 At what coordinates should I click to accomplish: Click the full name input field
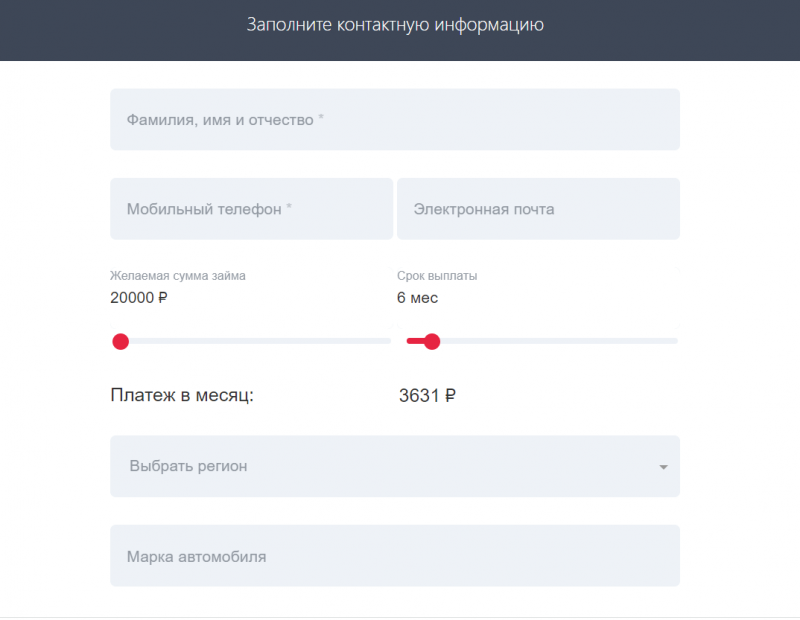click(x=394, y=119)
